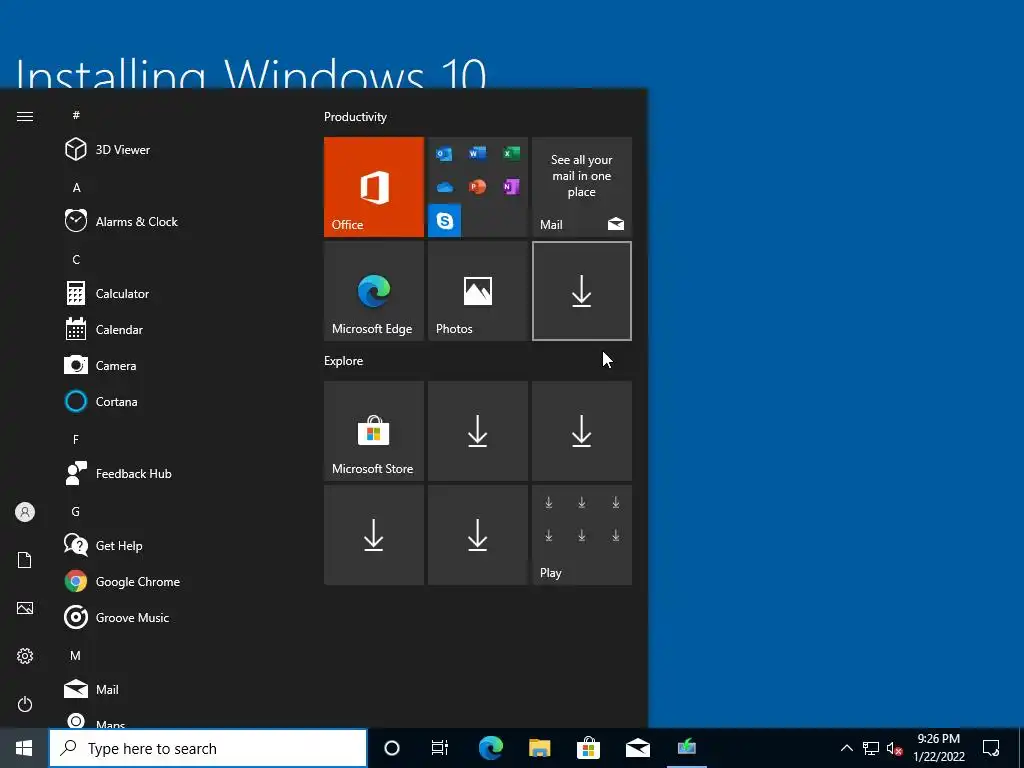Open OneNote icon in the Office folder tile
Screen dimensions: 1024x768
(x=511, y=187)
